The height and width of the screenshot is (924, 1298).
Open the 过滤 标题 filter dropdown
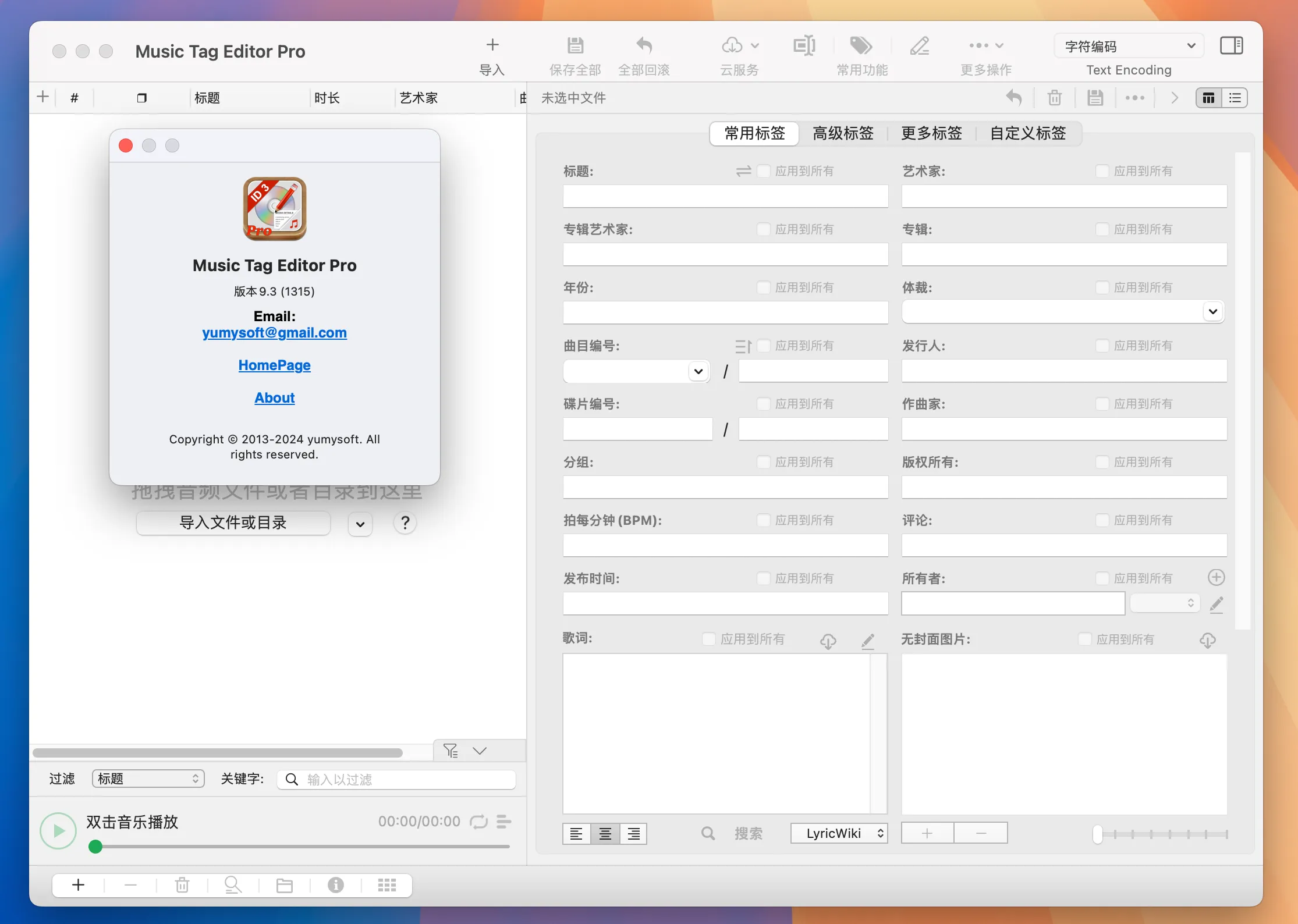point(148,779)
